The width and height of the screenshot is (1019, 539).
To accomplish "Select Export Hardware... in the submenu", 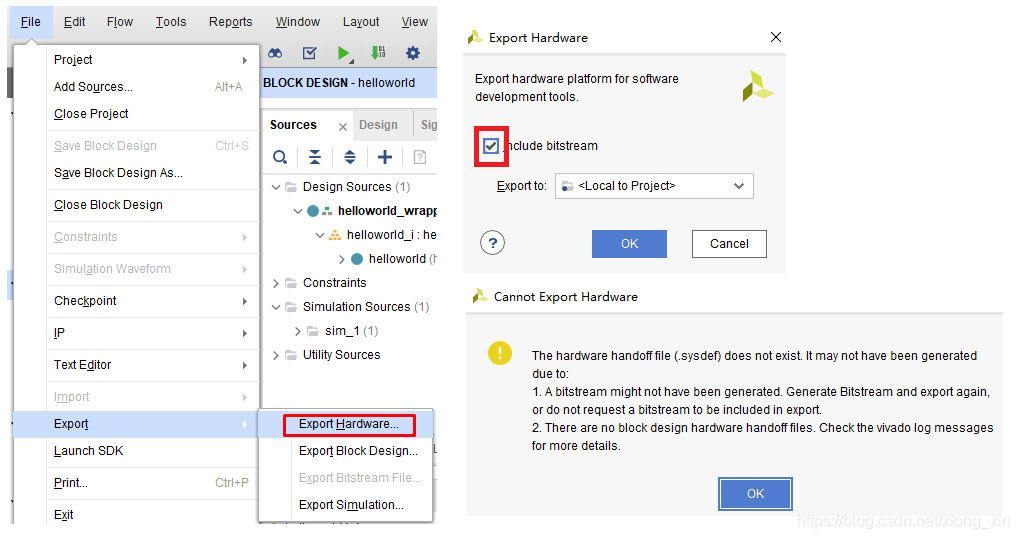I will 348,424.
